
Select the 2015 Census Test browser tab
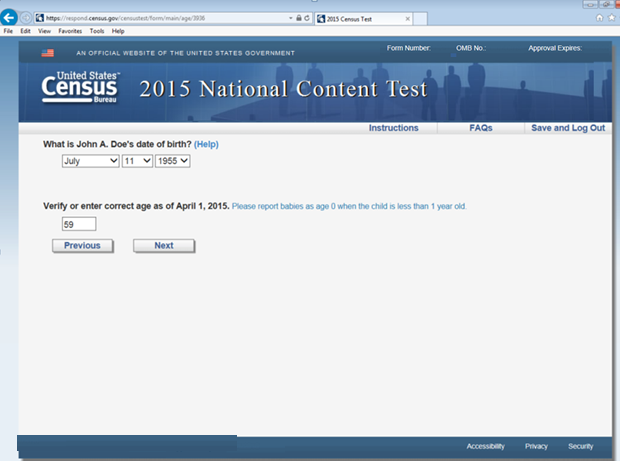point(363,19)
